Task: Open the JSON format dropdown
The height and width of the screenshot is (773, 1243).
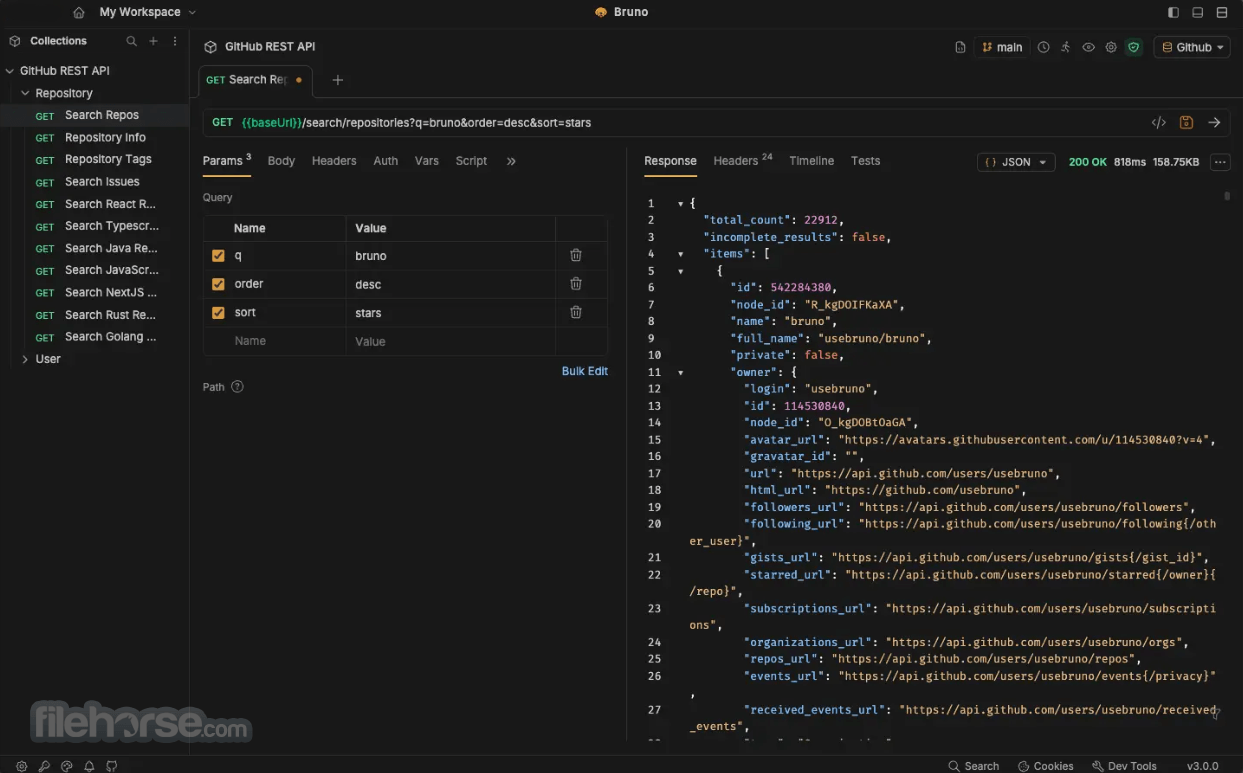Action: pos(1016,162)
